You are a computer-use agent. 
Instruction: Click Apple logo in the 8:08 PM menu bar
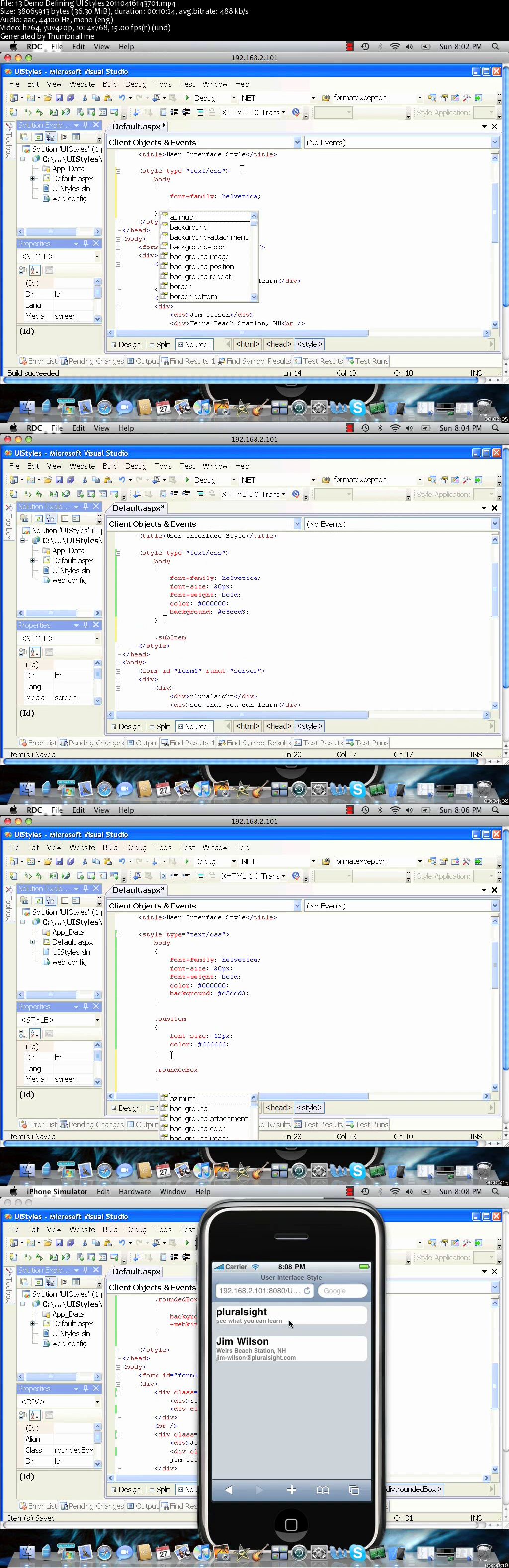(x=14, y=1191)
